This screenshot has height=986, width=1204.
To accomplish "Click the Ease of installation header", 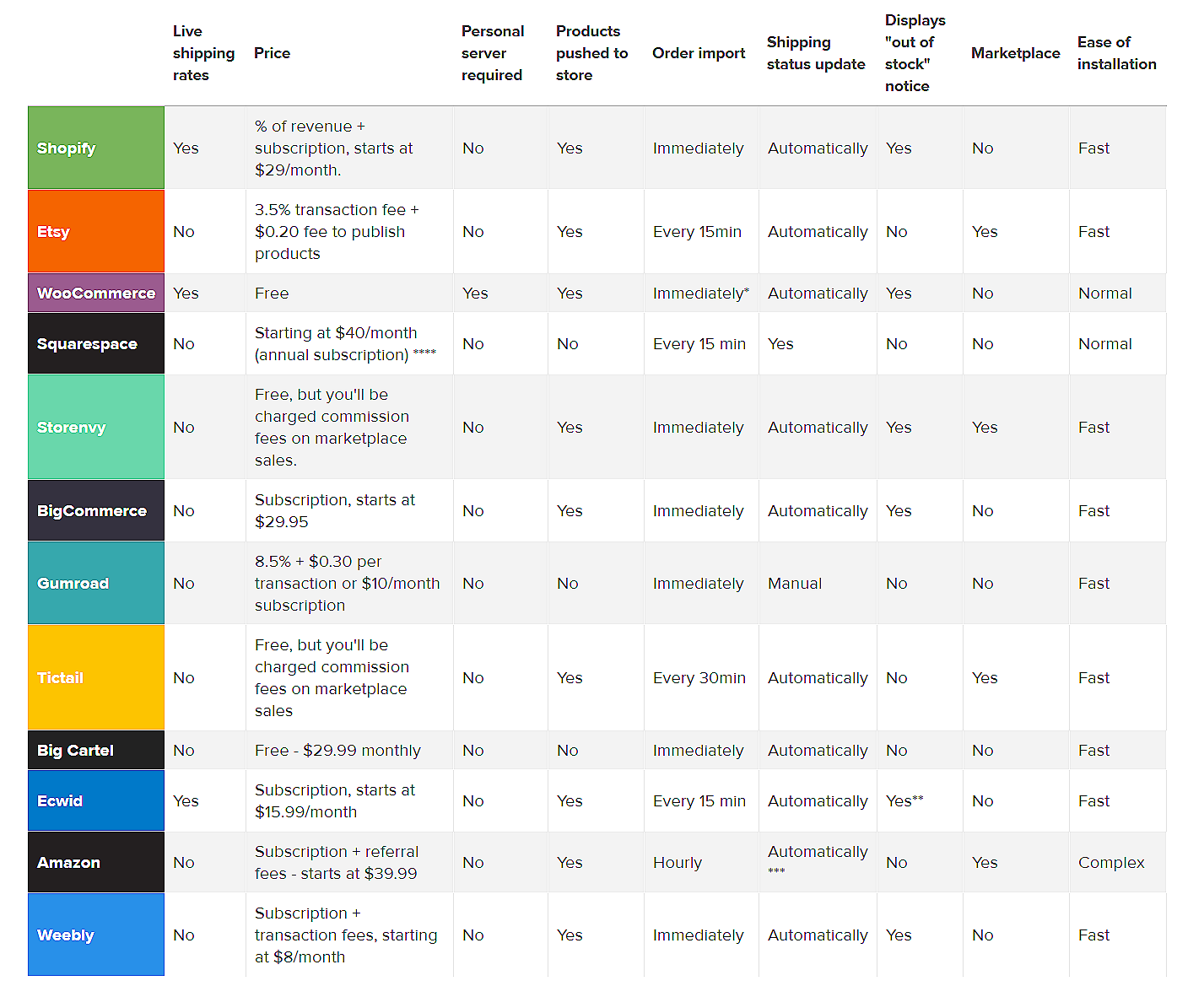I will click(1116, 53).
